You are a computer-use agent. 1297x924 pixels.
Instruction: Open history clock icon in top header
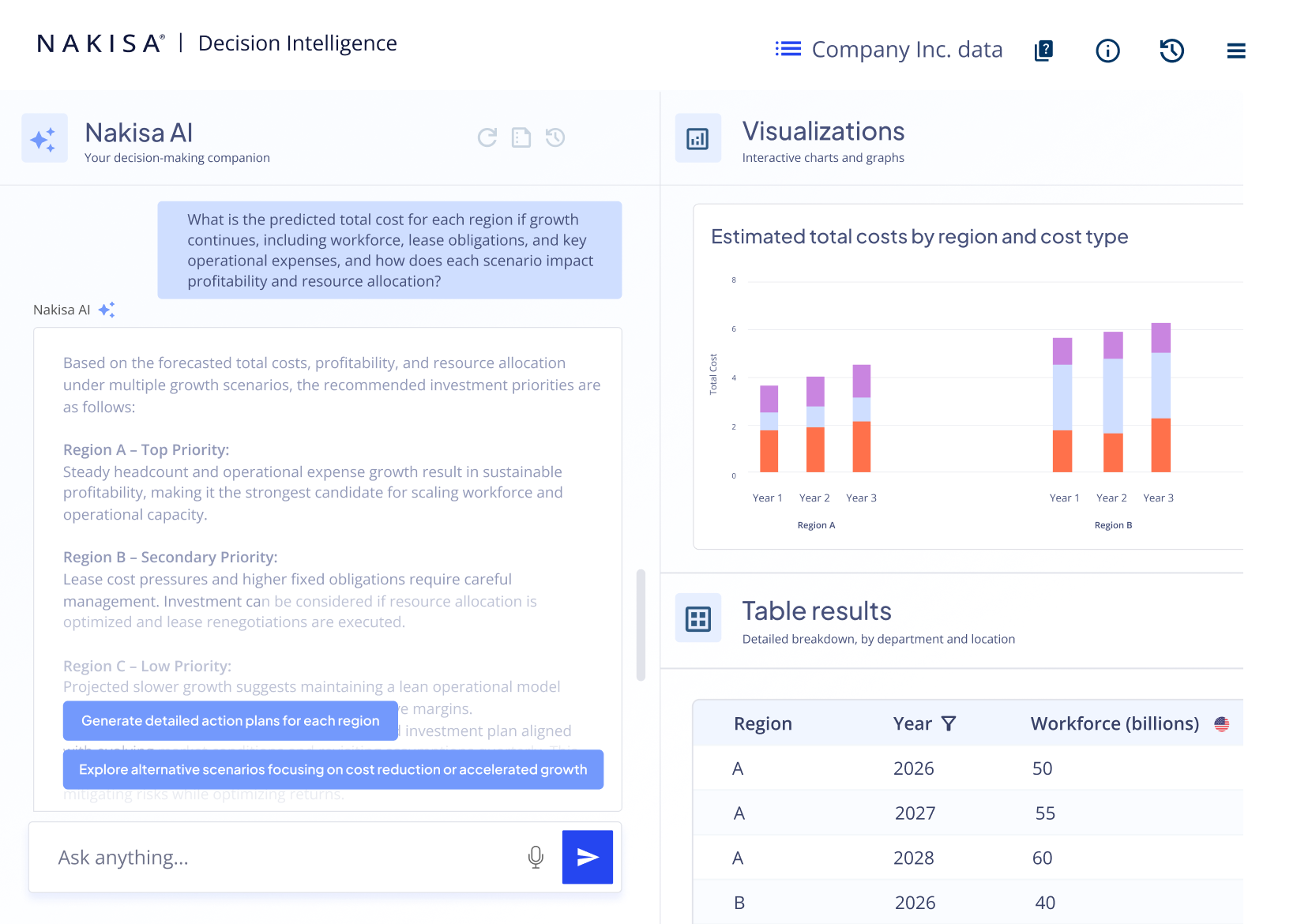pyautogui.click(x=1171, y=51)
